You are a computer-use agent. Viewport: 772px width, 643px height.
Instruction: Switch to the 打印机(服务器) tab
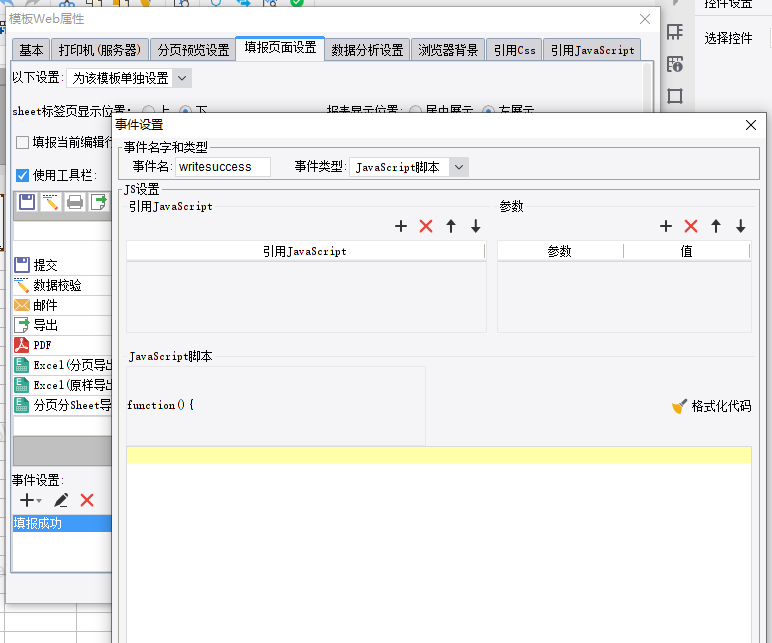[x=99, y=50]
